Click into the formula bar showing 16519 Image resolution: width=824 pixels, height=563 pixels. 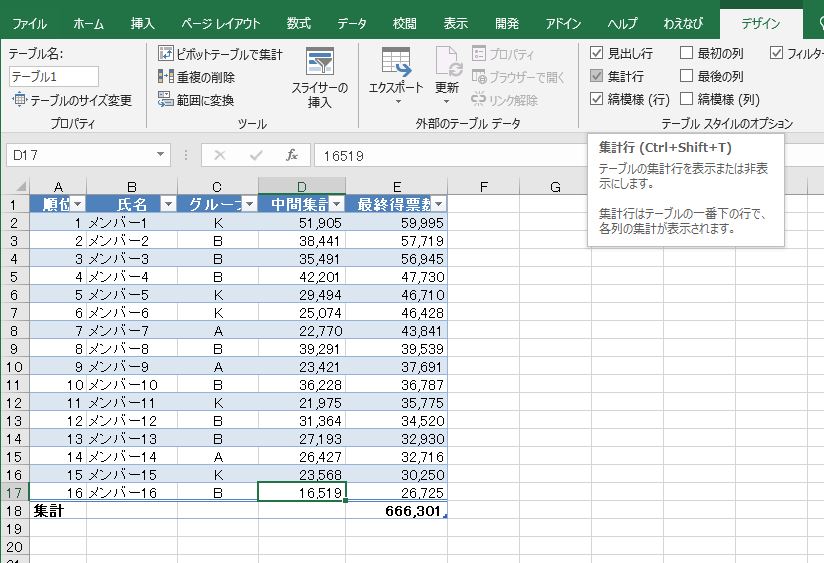[449, 156]
